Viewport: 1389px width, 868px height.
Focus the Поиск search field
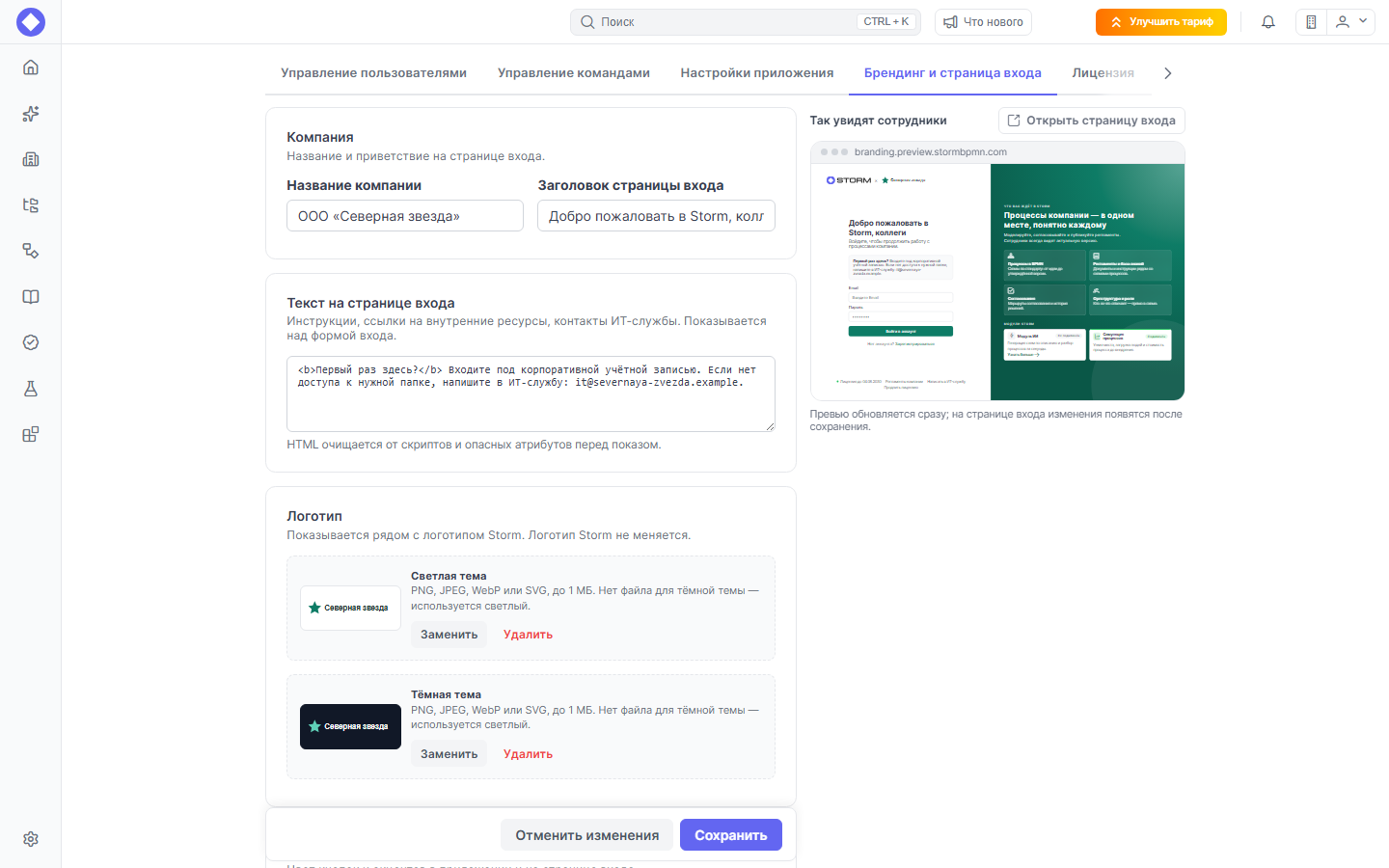[x=746, y=22]
